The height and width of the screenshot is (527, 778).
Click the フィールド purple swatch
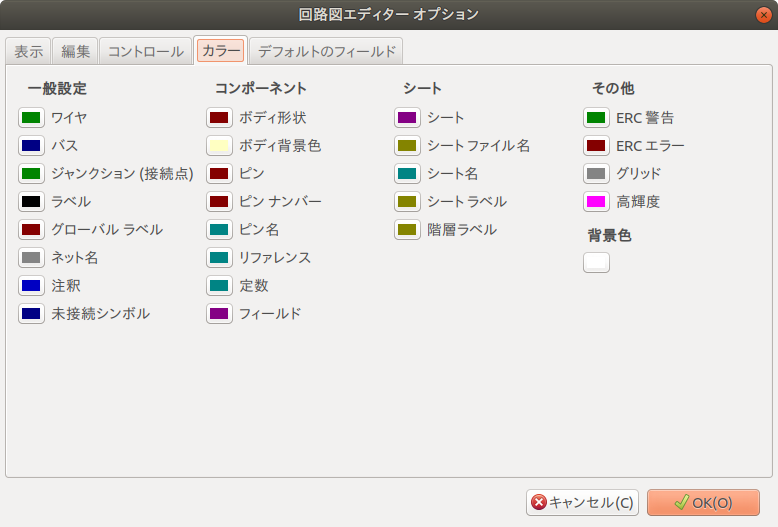(219, 314)
